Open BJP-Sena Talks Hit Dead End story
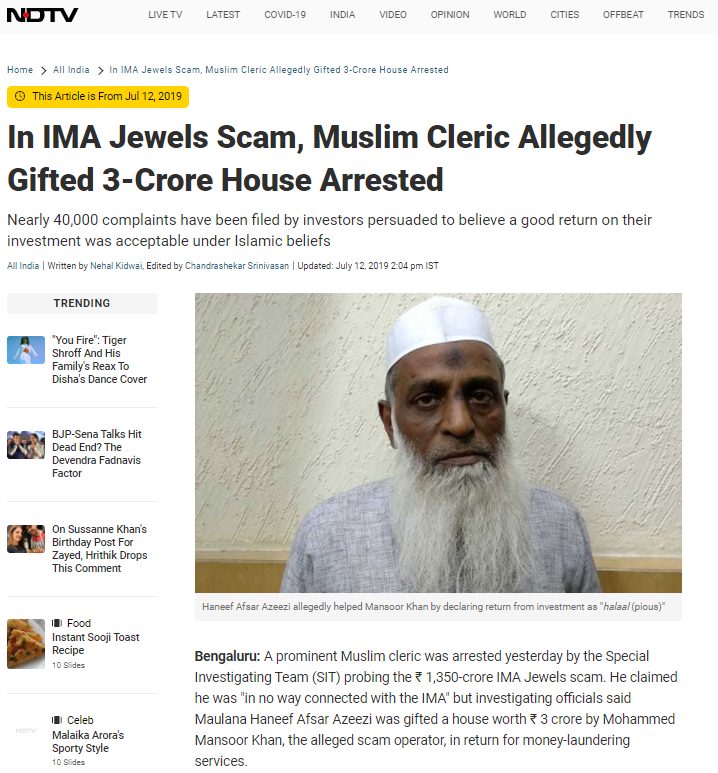 click(97, 454)
